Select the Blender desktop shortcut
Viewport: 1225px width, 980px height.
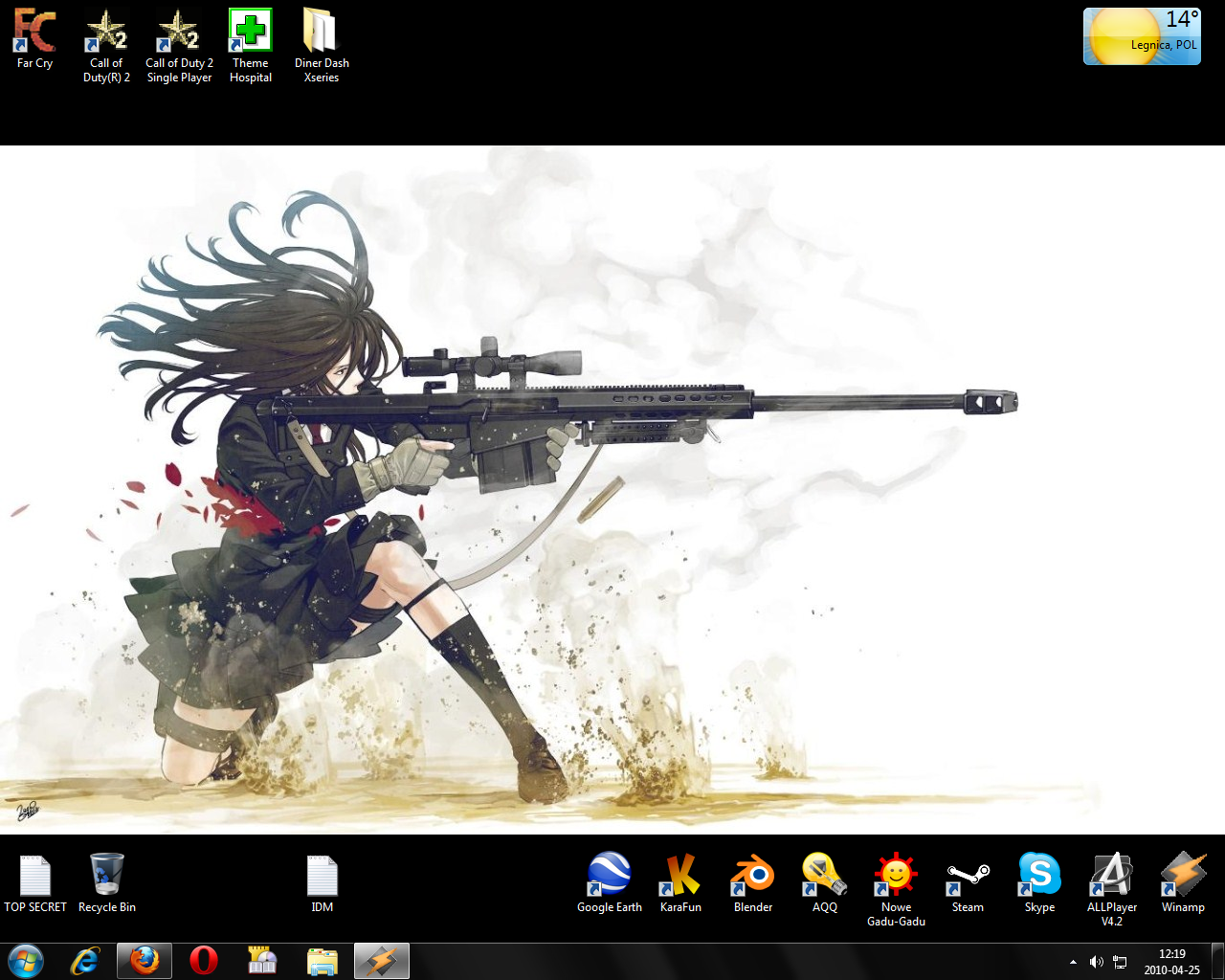coord(753,883)
